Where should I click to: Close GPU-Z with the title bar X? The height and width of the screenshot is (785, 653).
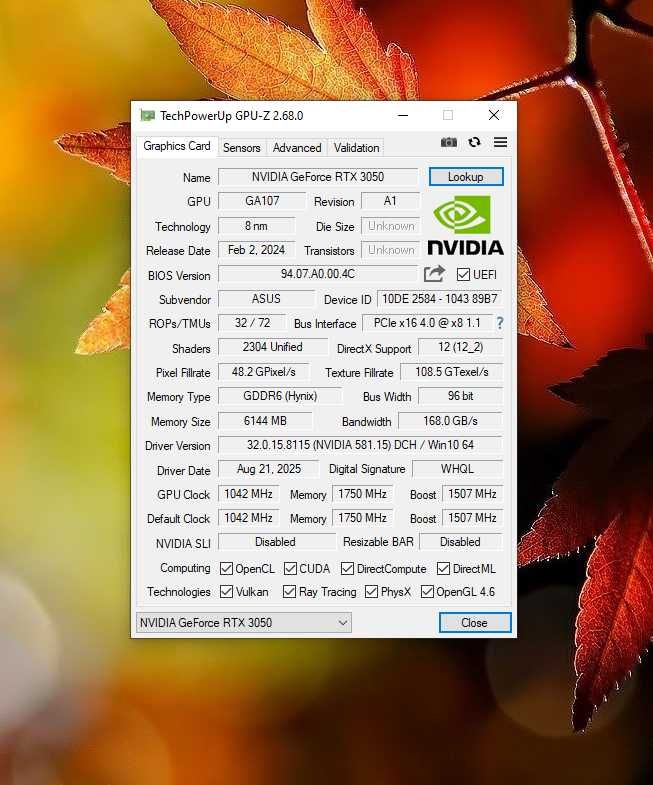(x=494, y=116)
